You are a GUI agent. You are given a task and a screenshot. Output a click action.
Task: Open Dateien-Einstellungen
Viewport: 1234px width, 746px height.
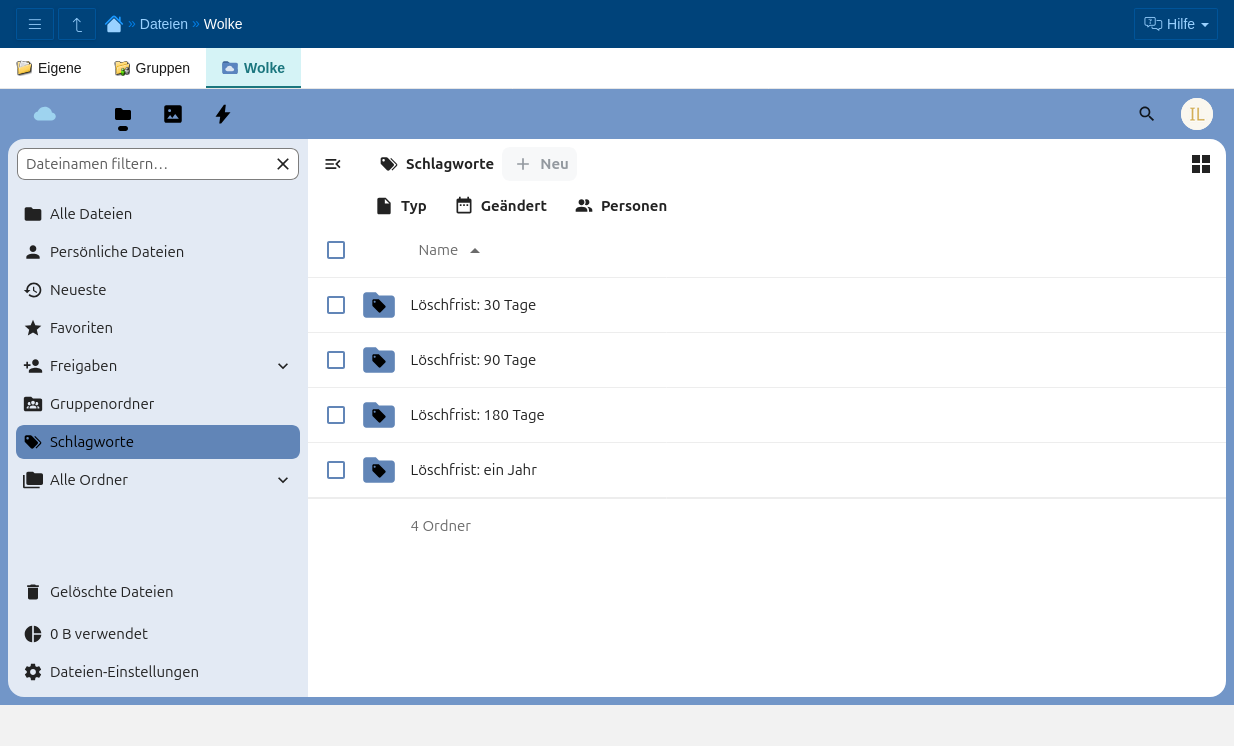124,672
